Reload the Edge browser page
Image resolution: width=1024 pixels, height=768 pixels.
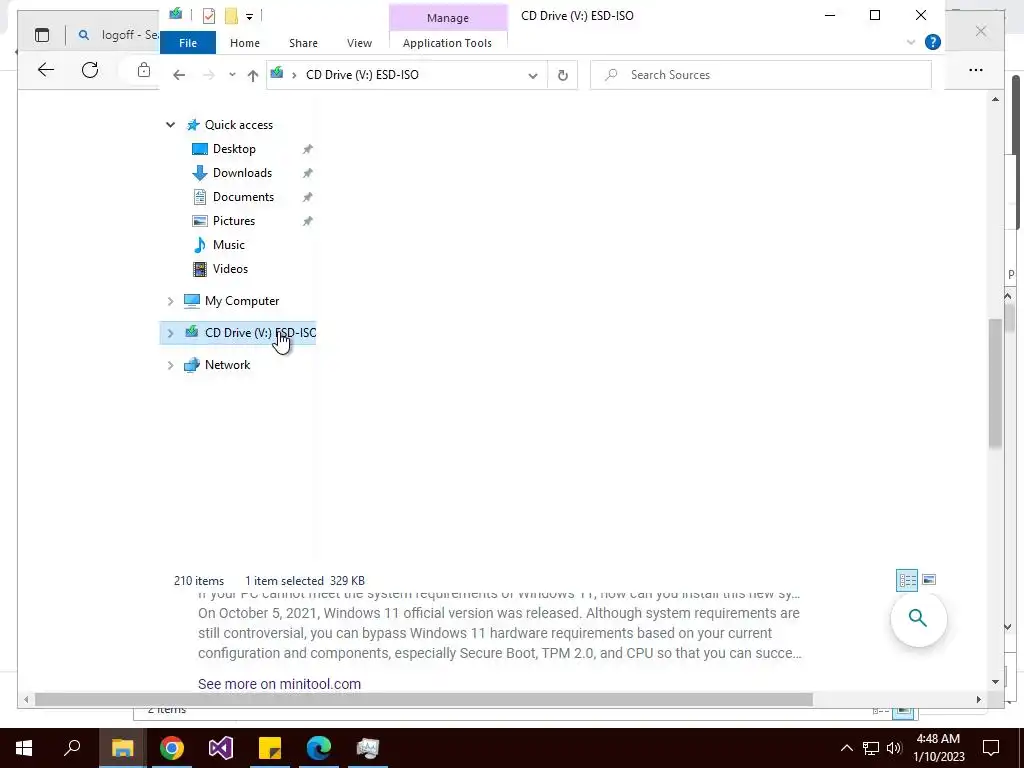[90, 70]
